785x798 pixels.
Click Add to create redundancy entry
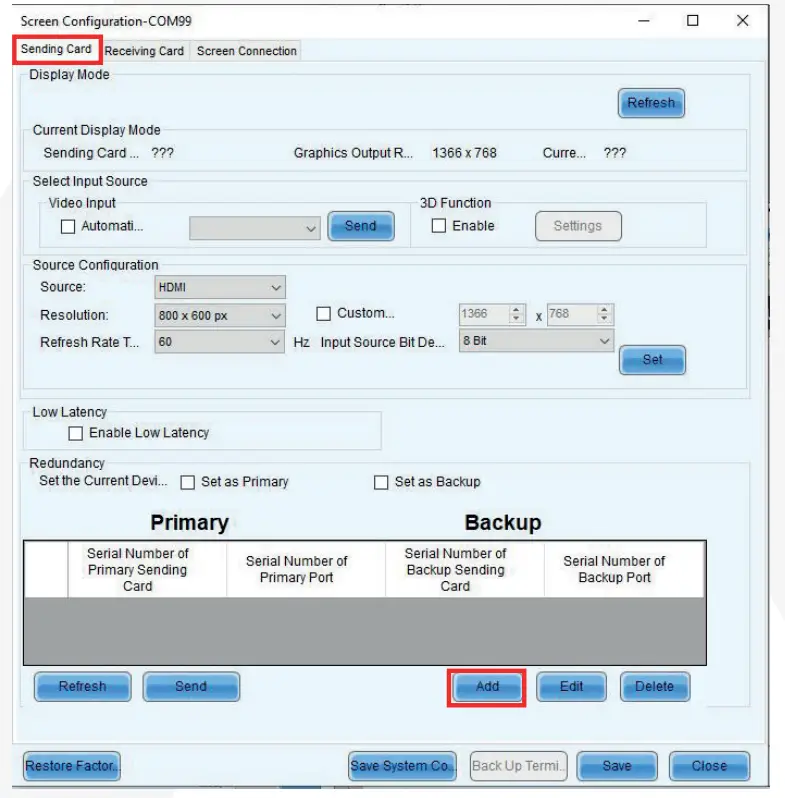pyautogui.click(x=487, y=687)
